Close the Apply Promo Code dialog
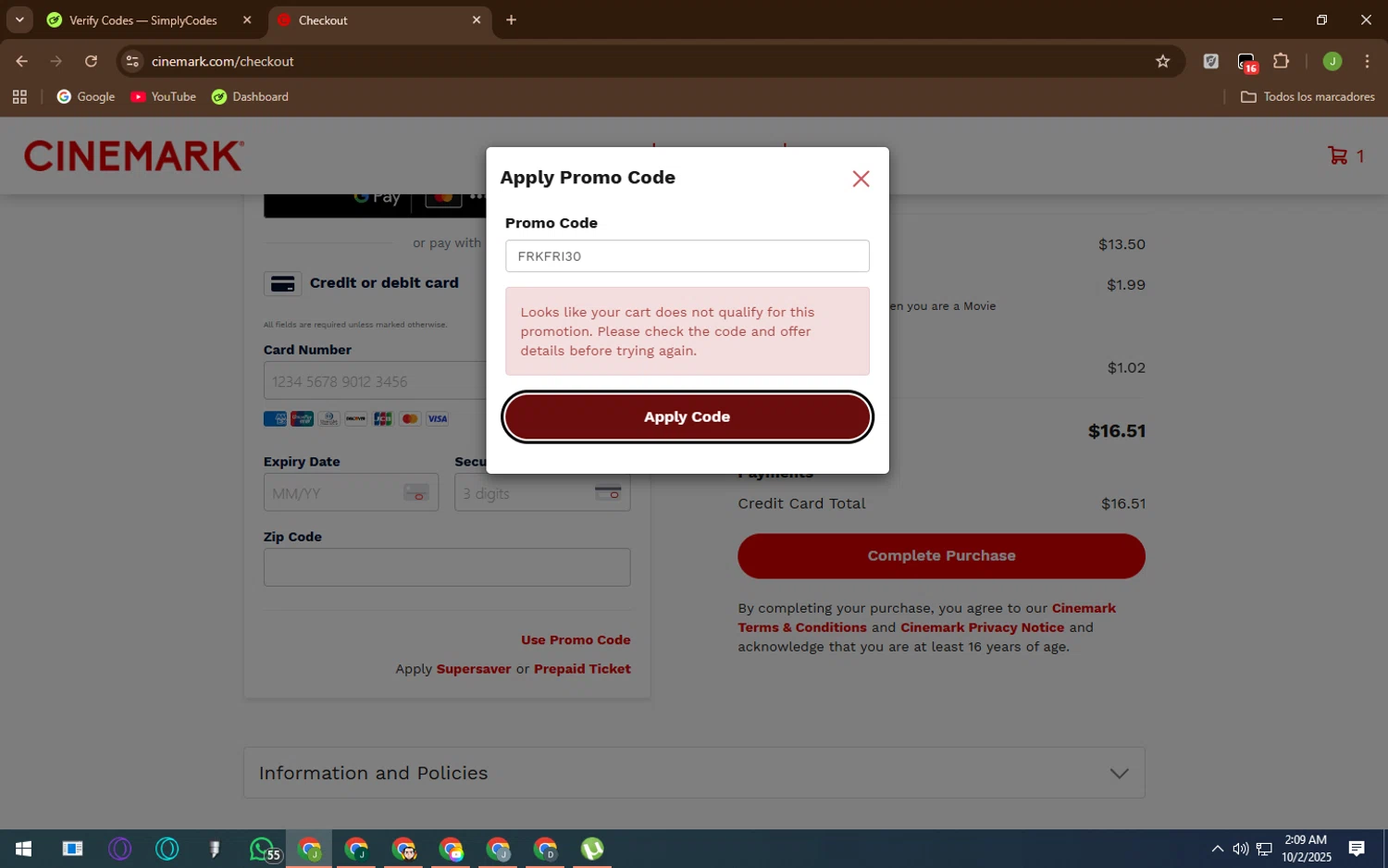Viewport: 1388px width, 868px height. point(861,179)
